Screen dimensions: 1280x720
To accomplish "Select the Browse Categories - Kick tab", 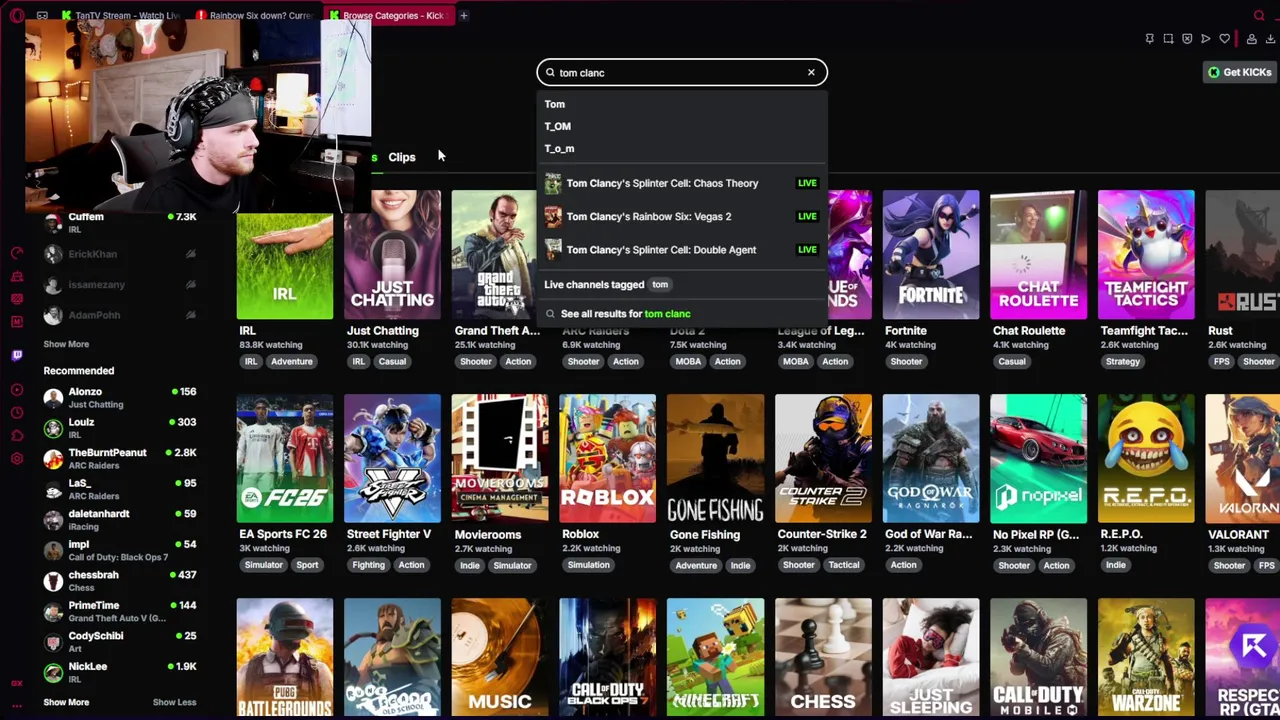I will [x=389, y=15].
